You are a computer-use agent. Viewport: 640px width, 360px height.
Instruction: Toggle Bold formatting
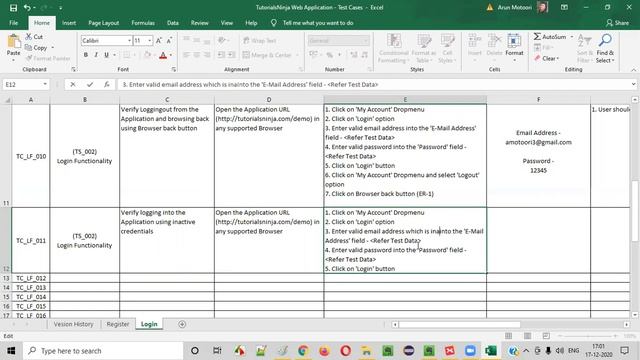point(86,55)
